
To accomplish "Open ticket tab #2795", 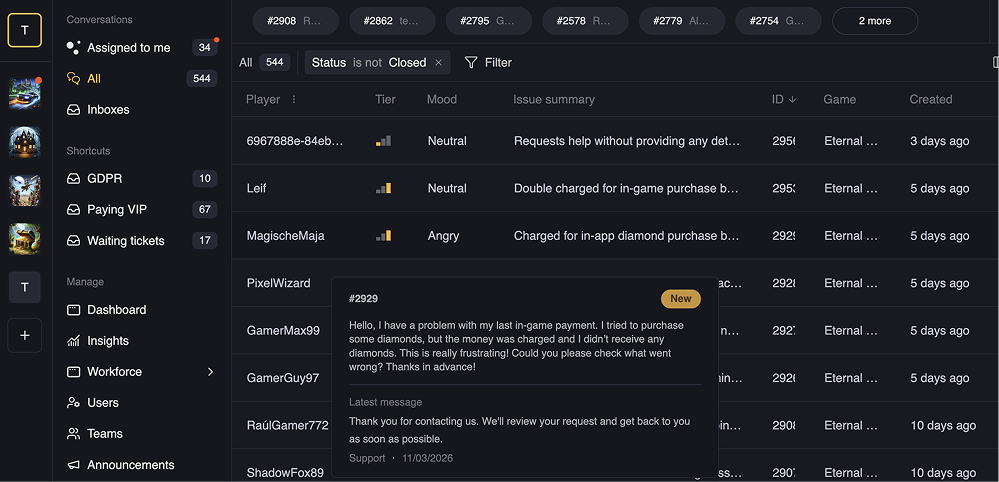I will click(489, 21).
